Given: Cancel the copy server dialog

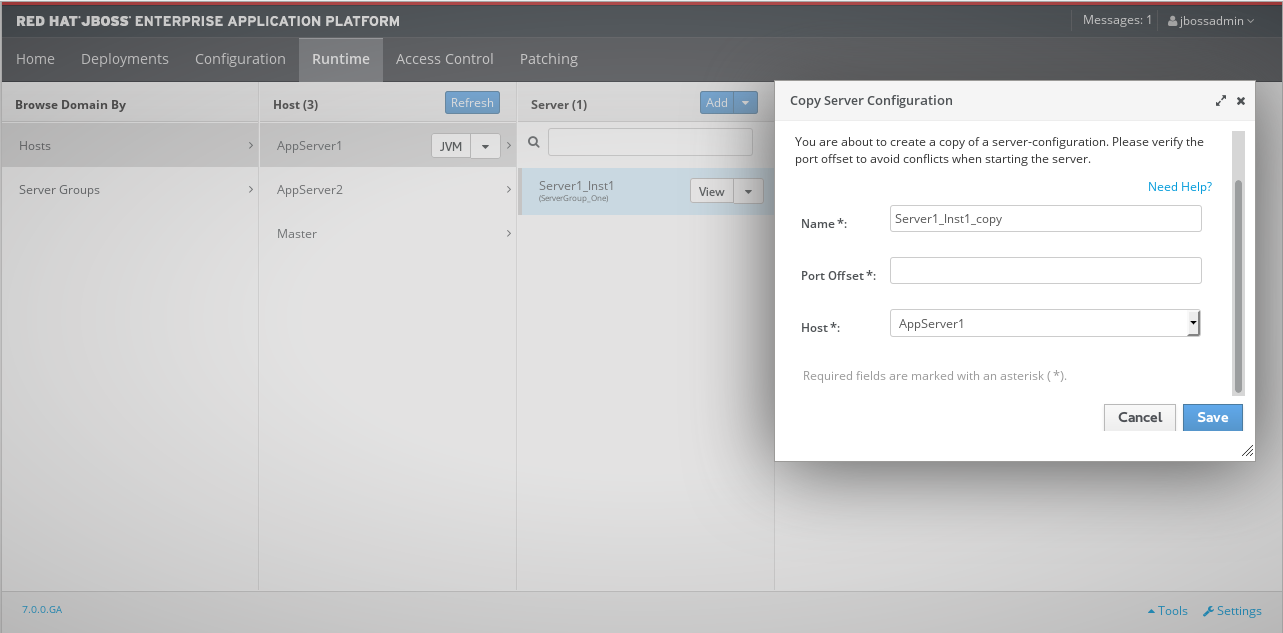Looking at the screenshot, I should click(1139, 417).
